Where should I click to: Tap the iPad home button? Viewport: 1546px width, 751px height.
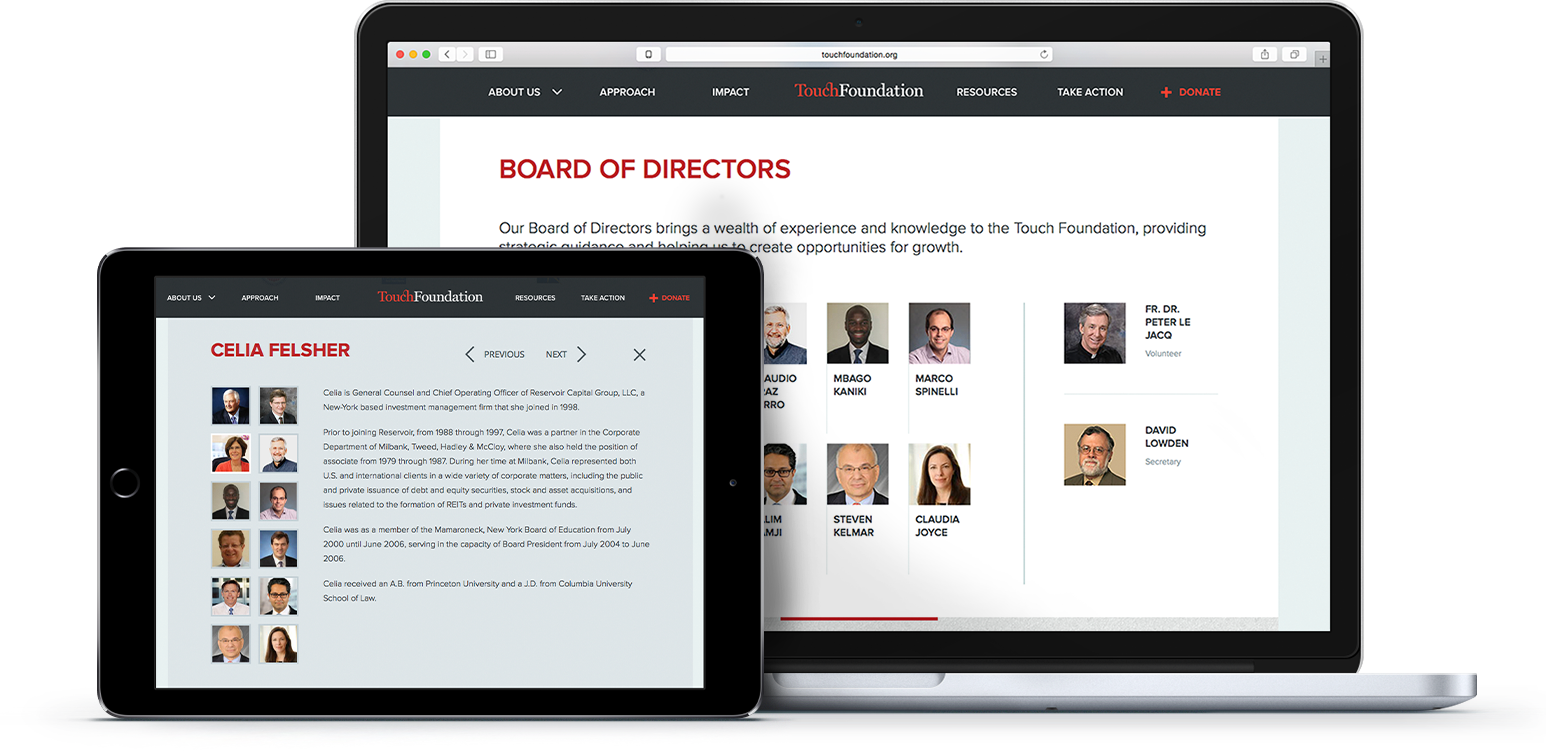coord(125,483)
